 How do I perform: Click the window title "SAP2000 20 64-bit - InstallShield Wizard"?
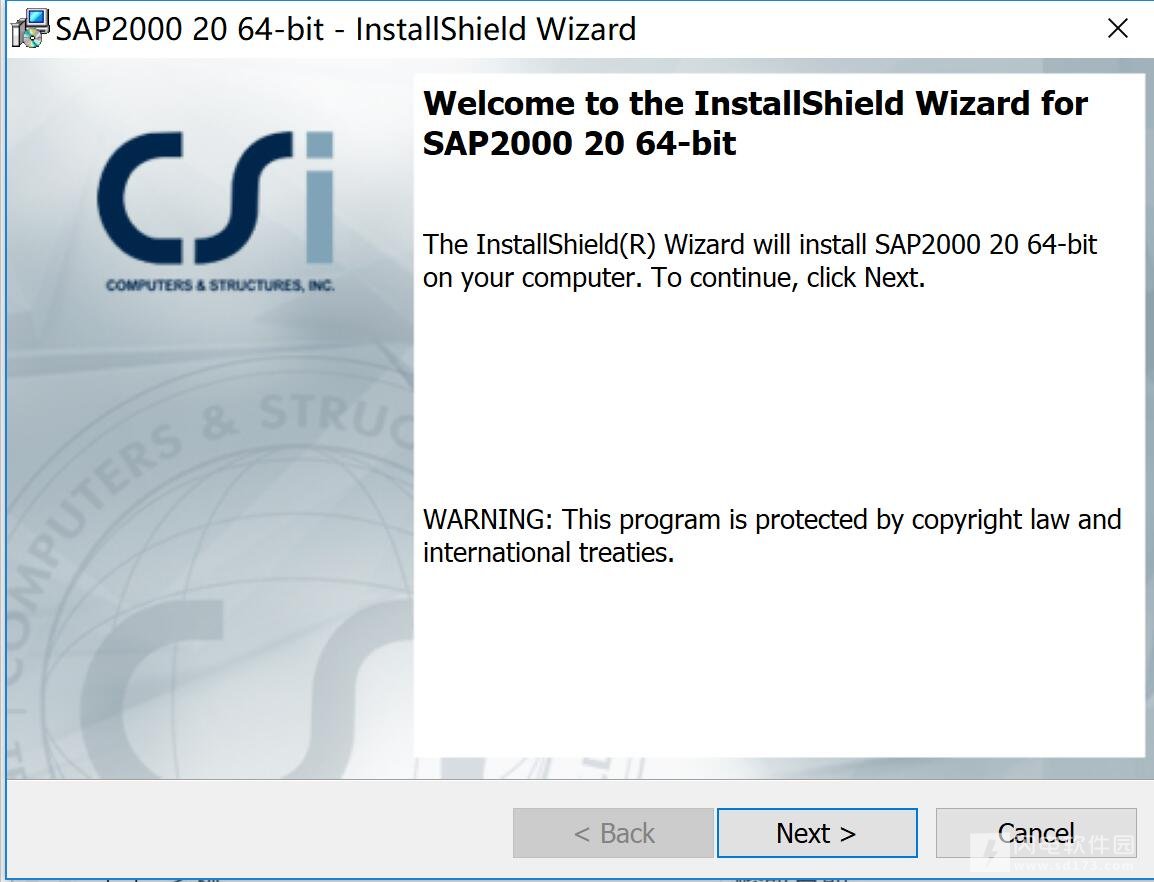point(346,29)
